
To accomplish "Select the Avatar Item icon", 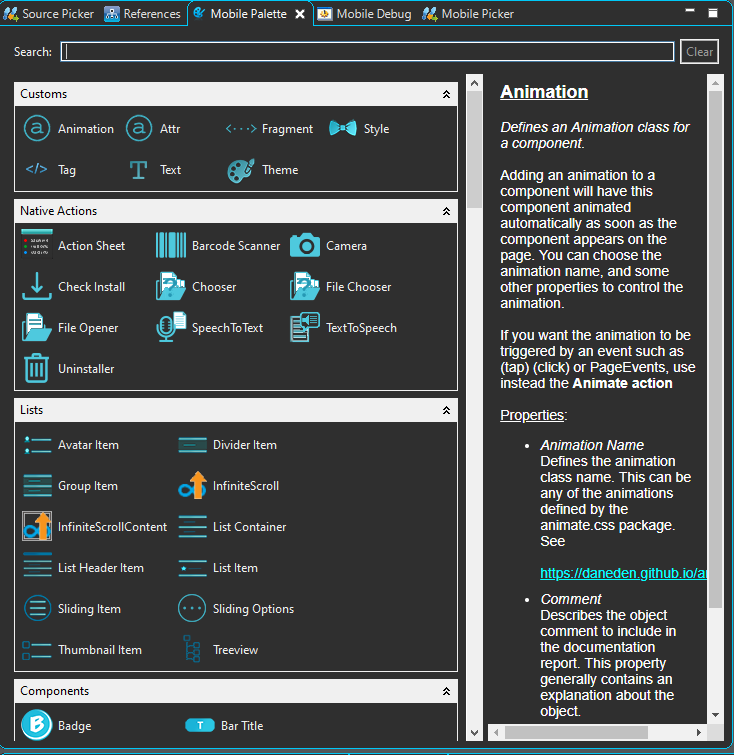I will [x=37, y=444].
